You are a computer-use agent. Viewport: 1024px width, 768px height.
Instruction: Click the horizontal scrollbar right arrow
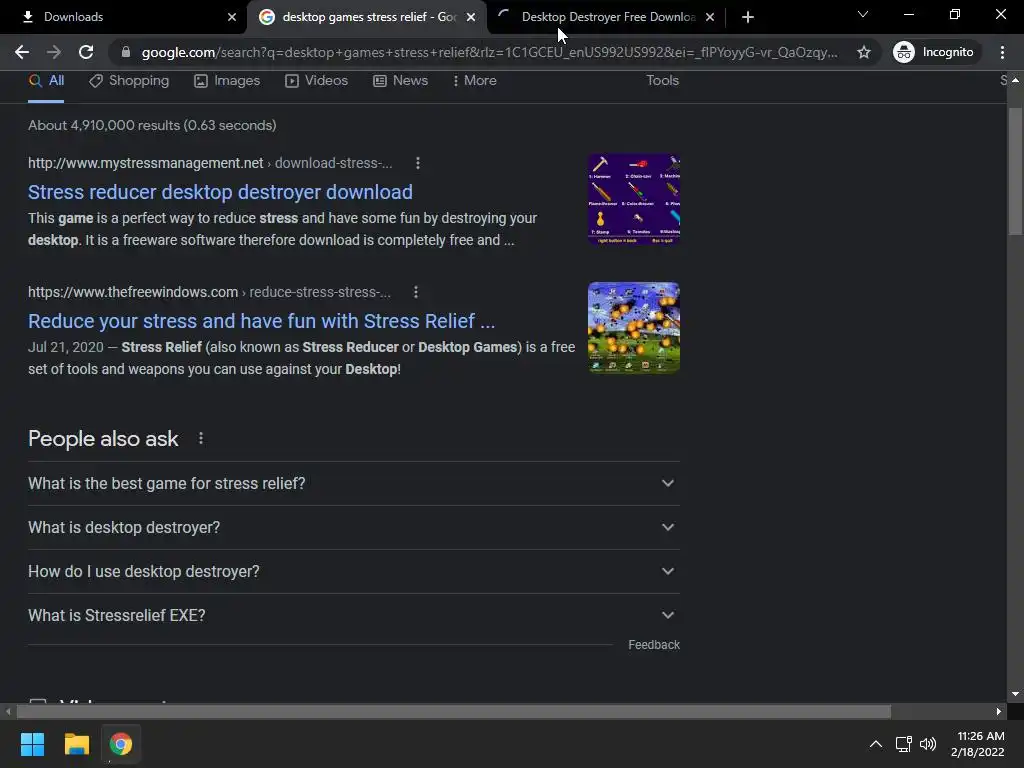pyautogui.click(x=999, y=711)
